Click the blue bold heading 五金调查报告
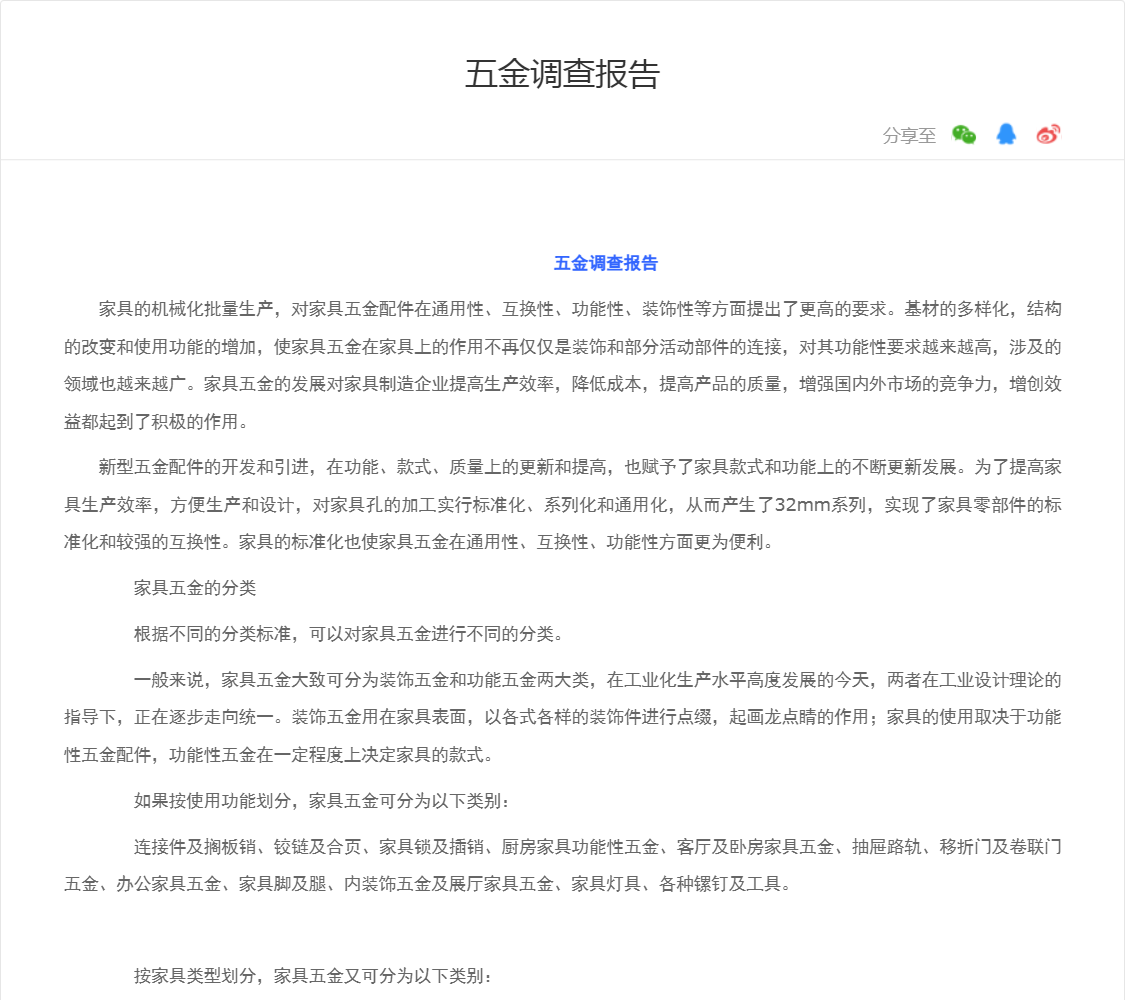This screenshot has height=1000, width=1125. point(606,264)
